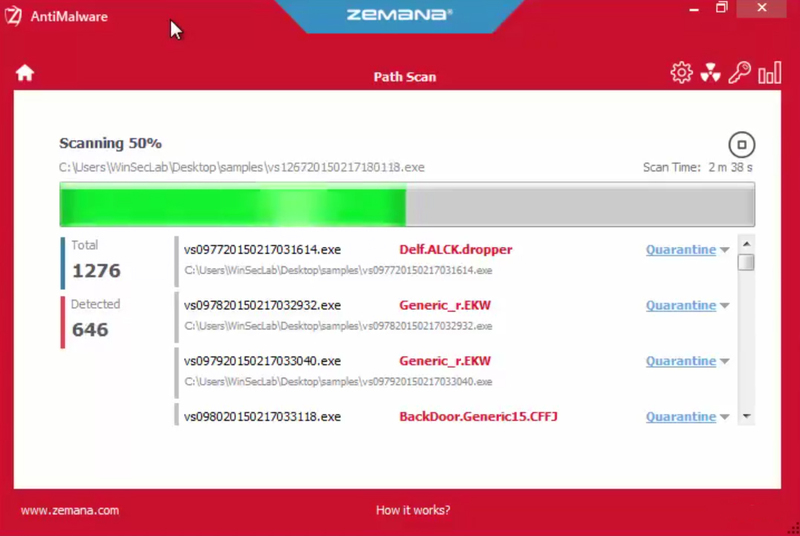800x536 pixels.
Task: Select the vs097920150217033040.exe file name
Action: [262, 361]
